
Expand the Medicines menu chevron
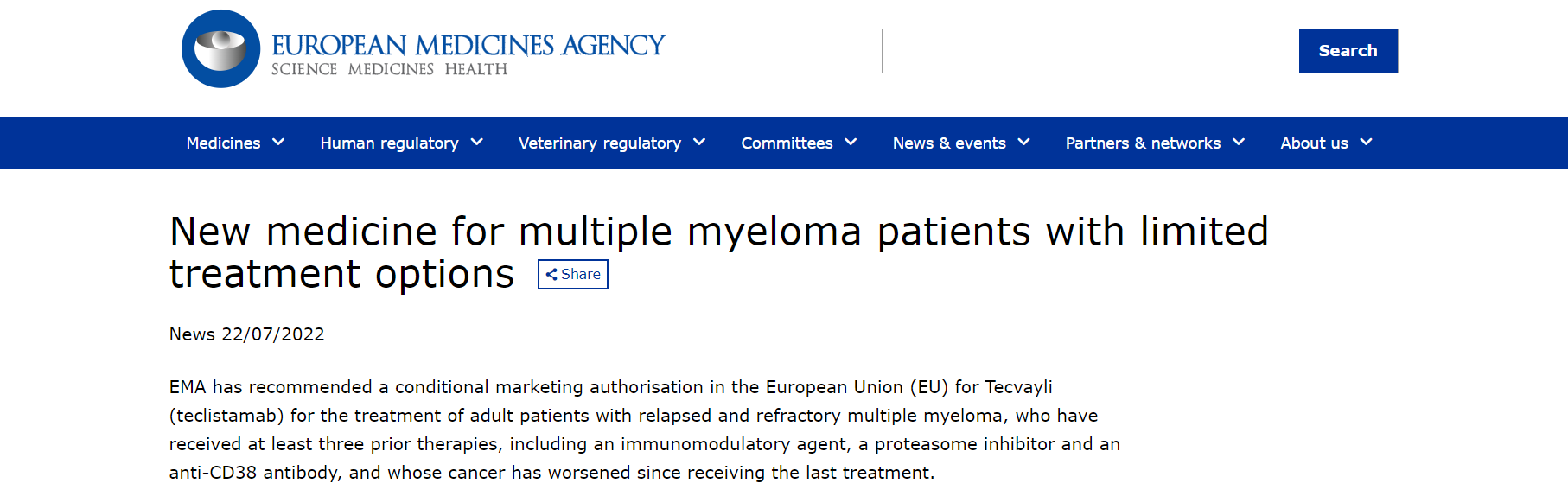278,143
